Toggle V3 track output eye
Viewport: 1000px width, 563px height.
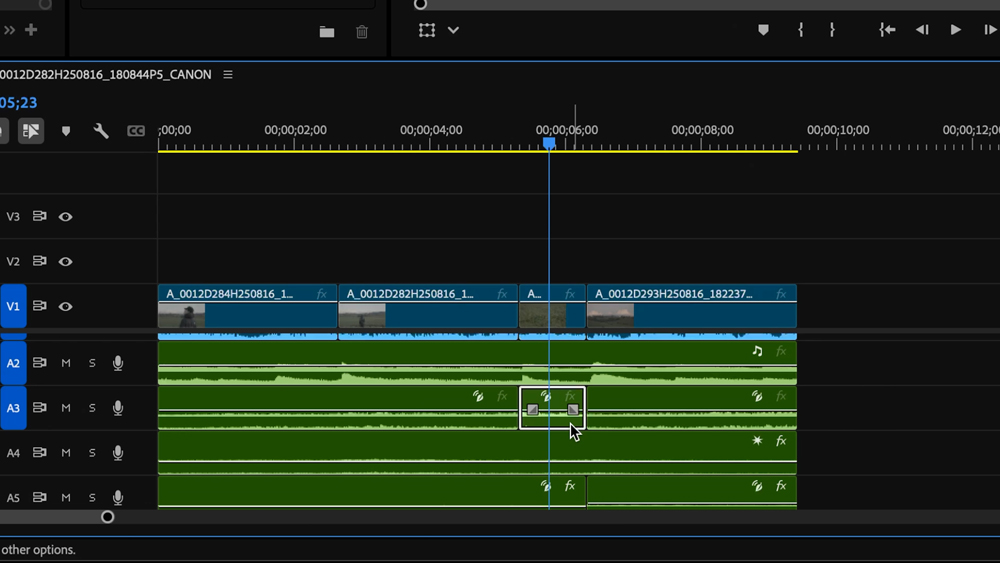[x=65, y=217]
